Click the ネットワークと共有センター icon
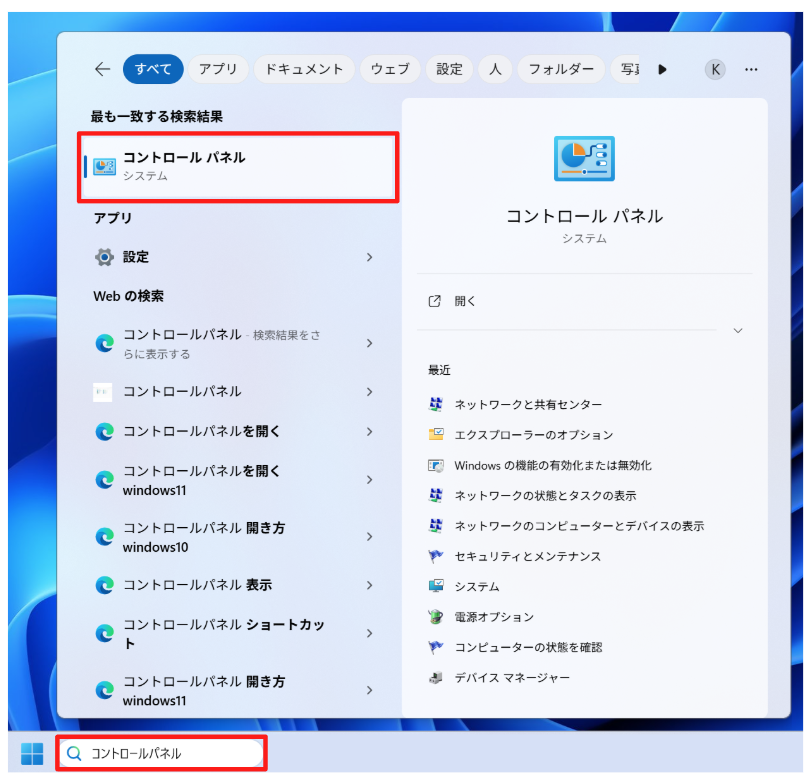This screenshot has width=808, height=780. pos(435,404)
